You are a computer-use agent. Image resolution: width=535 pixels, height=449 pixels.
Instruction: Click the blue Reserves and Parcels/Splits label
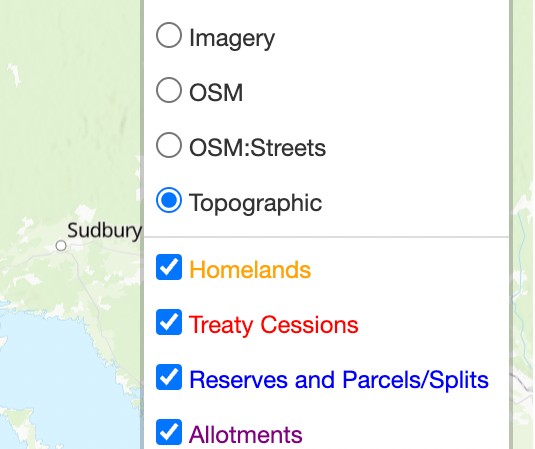[339, 380]
